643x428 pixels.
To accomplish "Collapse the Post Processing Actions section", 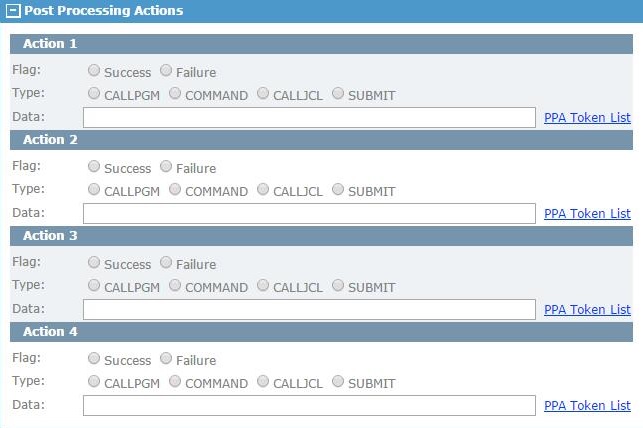I will point(13,11).
